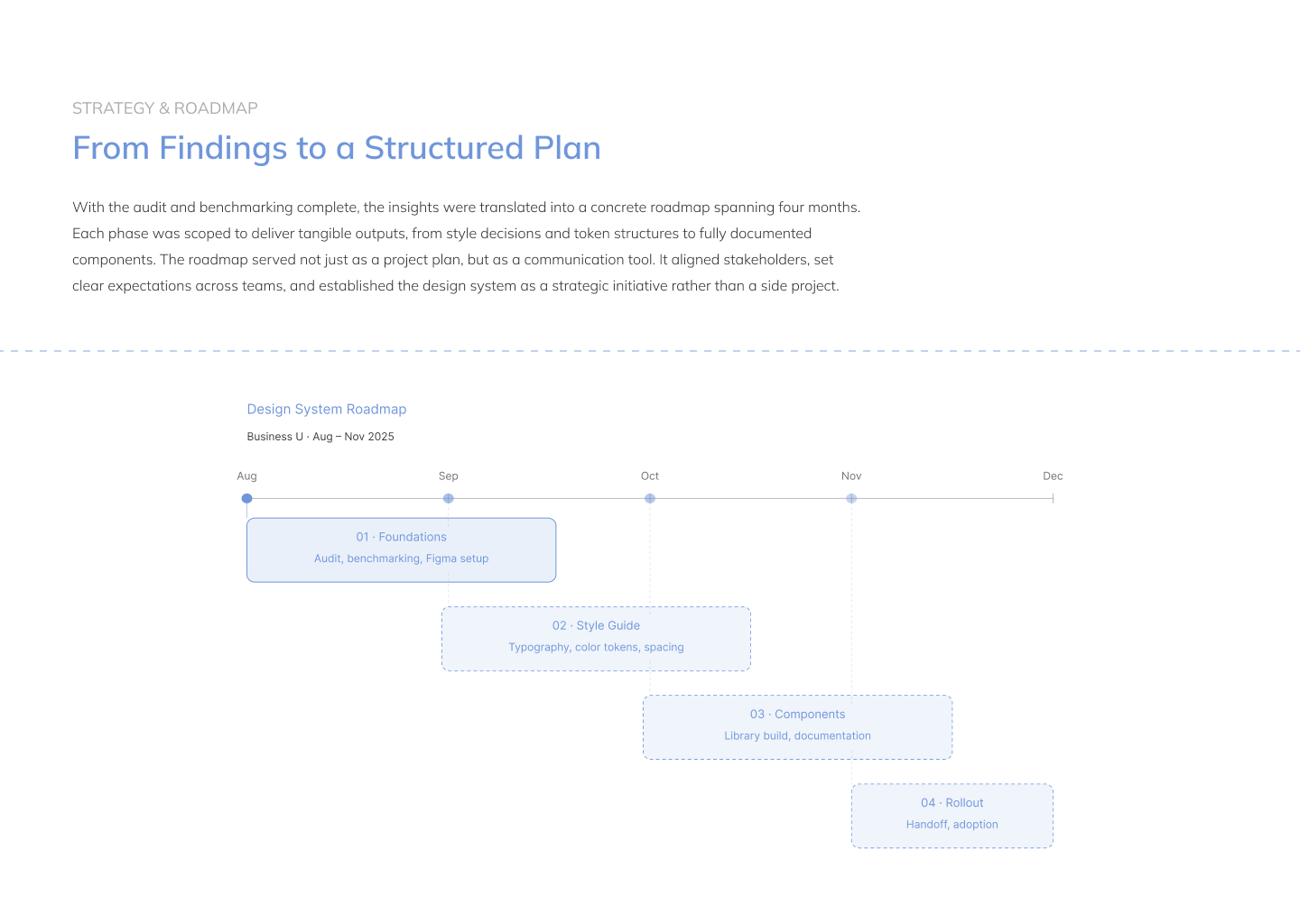Image resolution: width=1300 pixels, height=924 pixels.
Task: Select the "STRATEGY & ROADMAP" section label
Action: (x=165, y=108)
